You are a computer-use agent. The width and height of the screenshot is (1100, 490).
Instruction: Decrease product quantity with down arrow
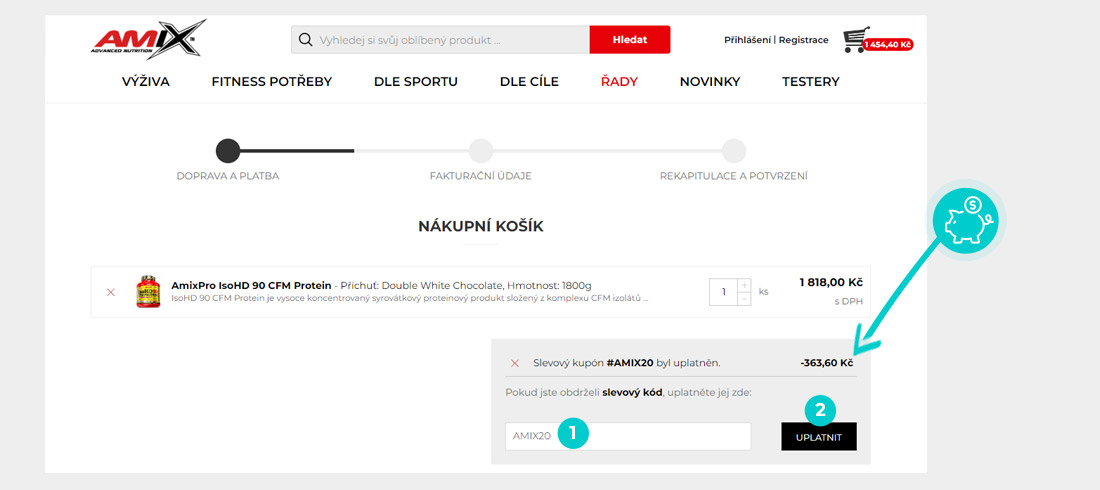[744, 298]
